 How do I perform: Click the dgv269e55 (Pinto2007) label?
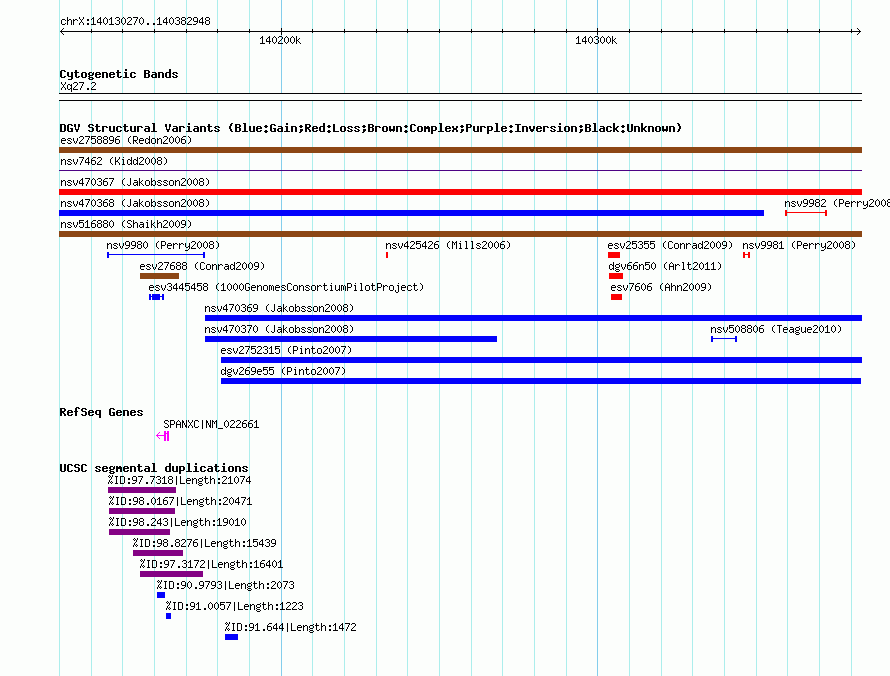click(283, 371)
